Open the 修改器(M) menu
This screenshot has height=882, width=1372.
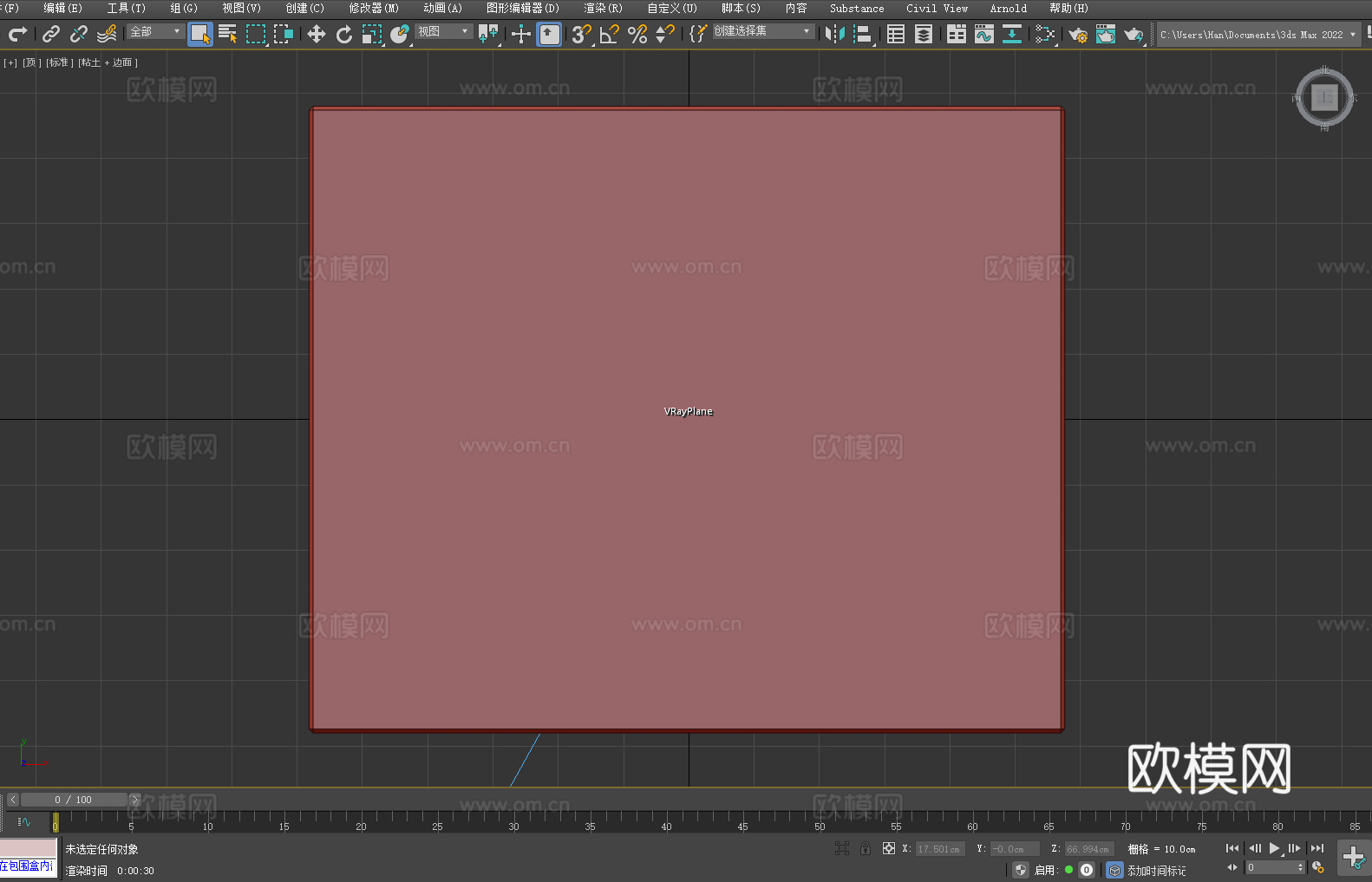[374, 8]
